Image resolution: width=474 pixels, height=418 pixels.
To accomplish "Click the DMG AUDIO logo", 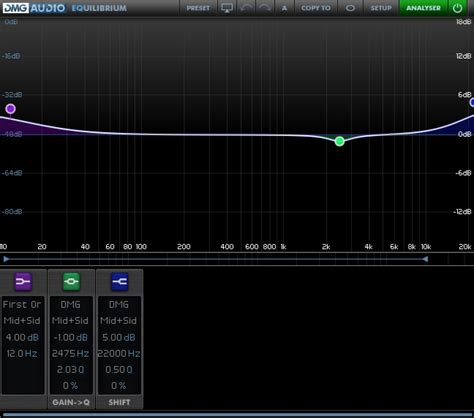I will pos(34,8).
